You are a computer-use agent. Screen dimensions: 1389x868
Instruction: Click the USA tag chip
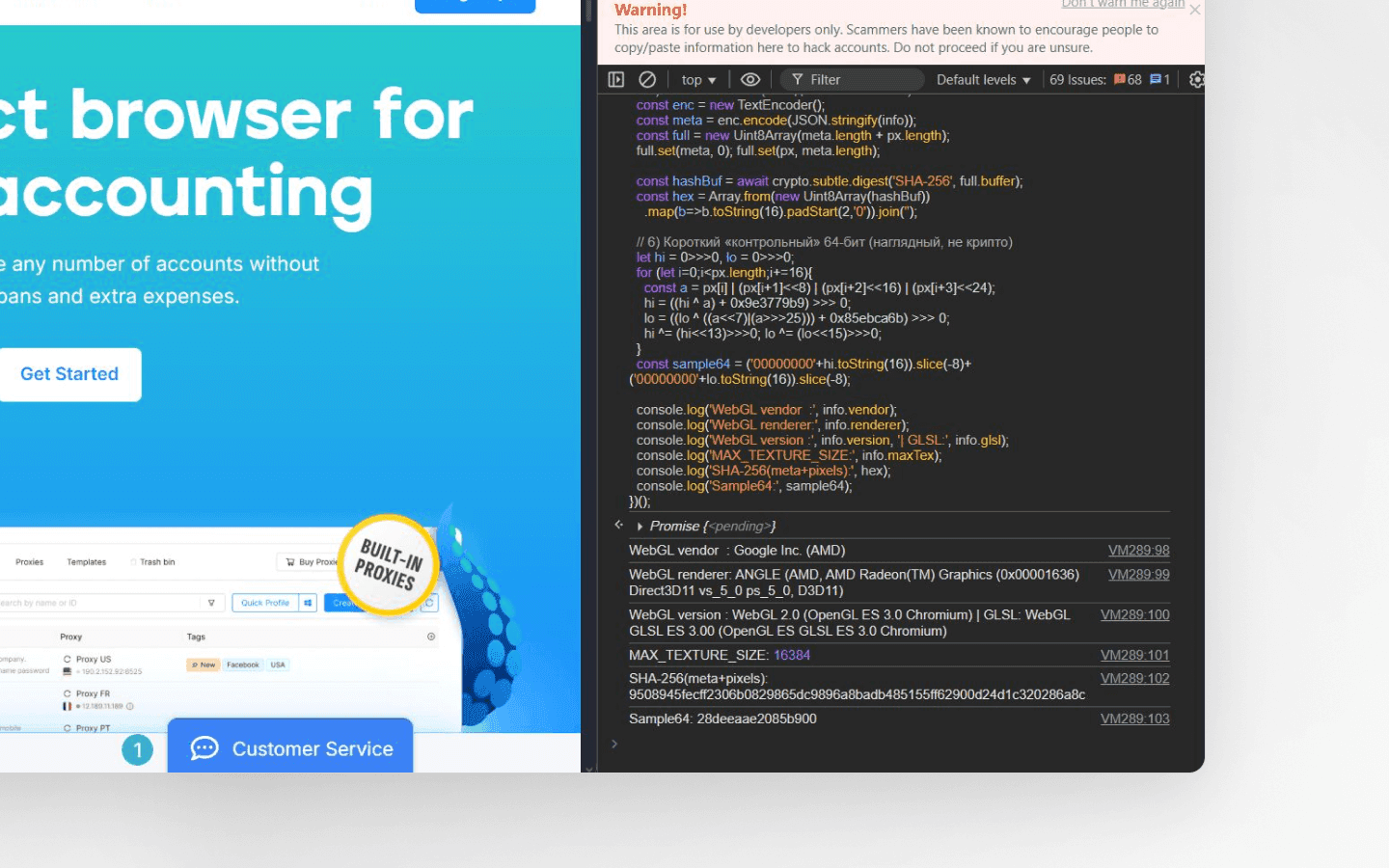[278, 665]
